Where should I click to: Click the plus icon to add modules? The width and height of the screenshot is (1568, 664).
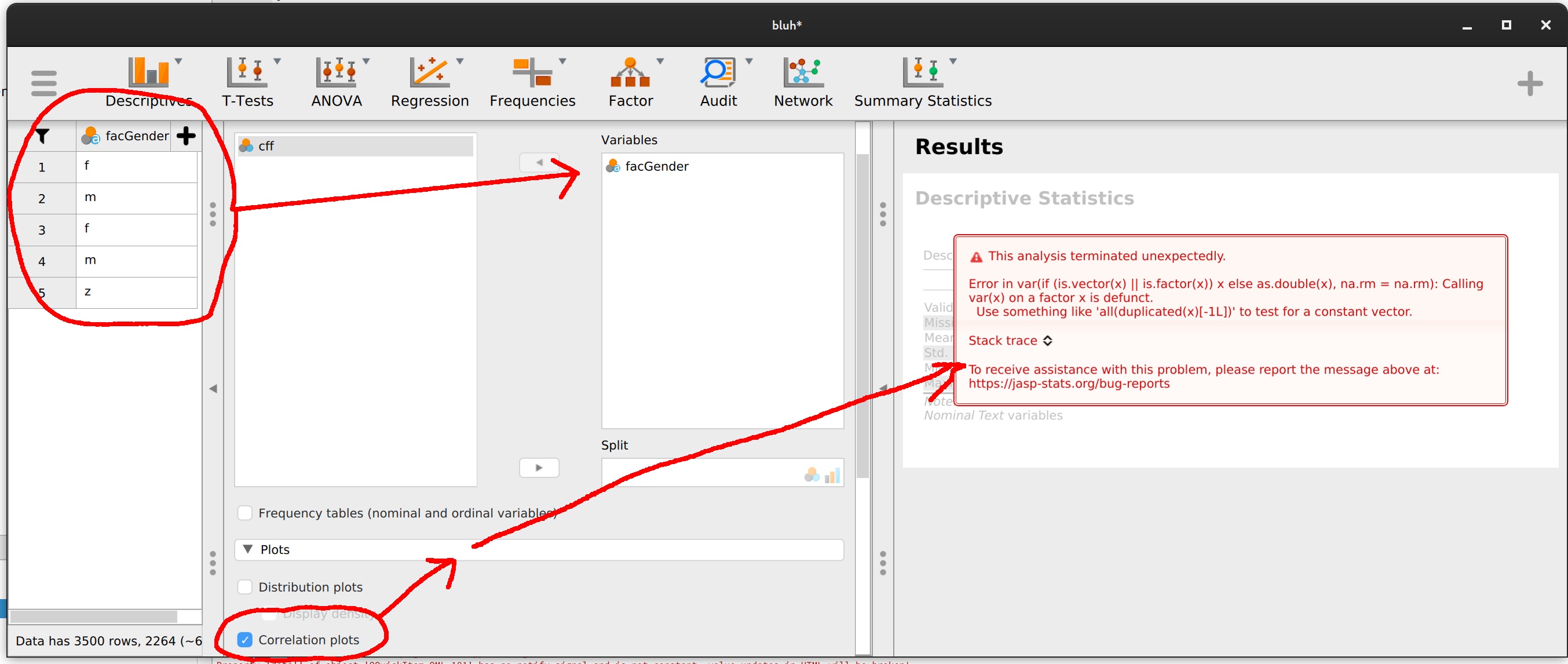click(1530, 82)
